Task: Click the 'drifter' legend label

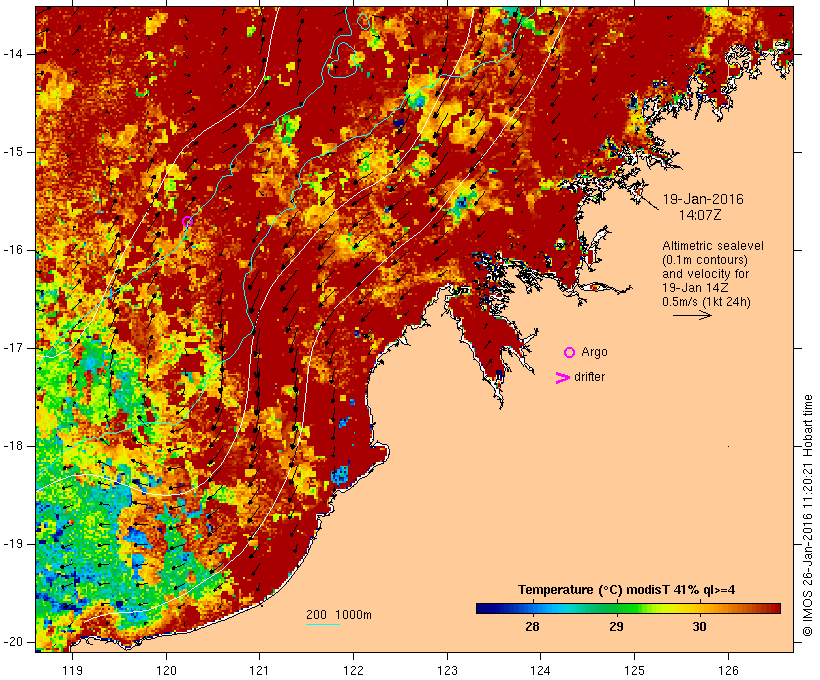Action: click(589, 377)
